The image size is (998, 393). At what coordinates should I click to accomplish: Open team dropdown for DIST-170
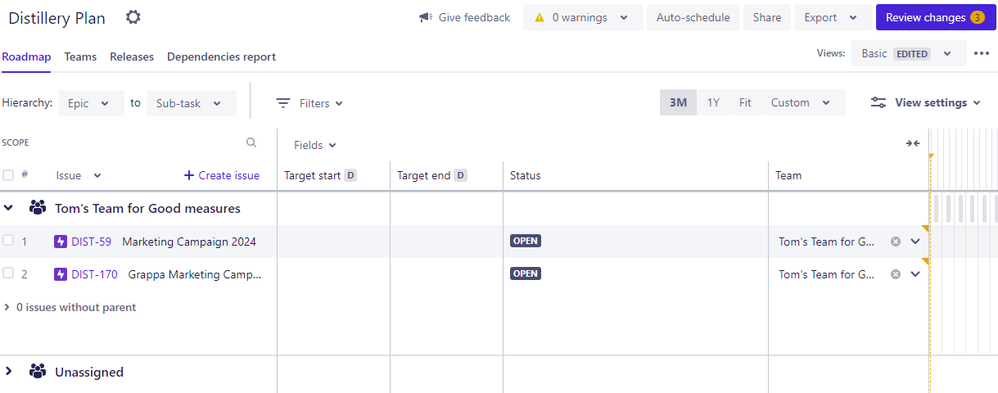pyautogui.click(x=915, y=274)
